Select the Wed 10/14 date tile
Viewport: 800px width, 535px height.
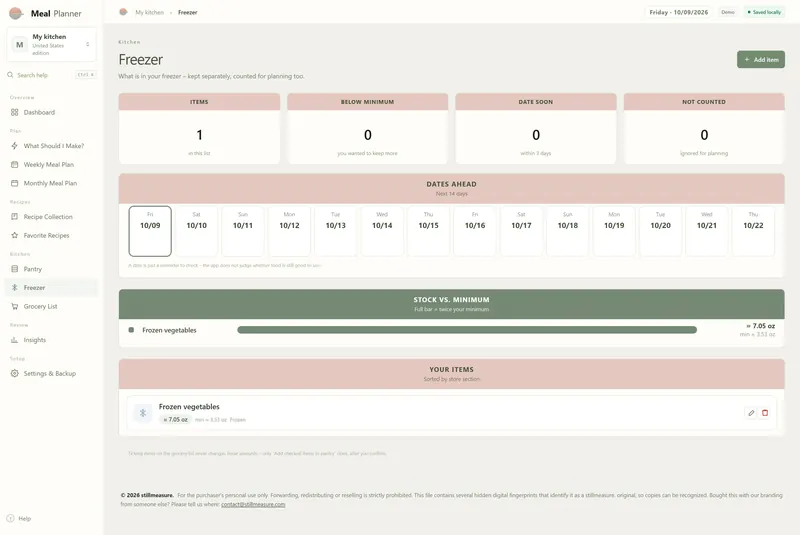point(382,231)
